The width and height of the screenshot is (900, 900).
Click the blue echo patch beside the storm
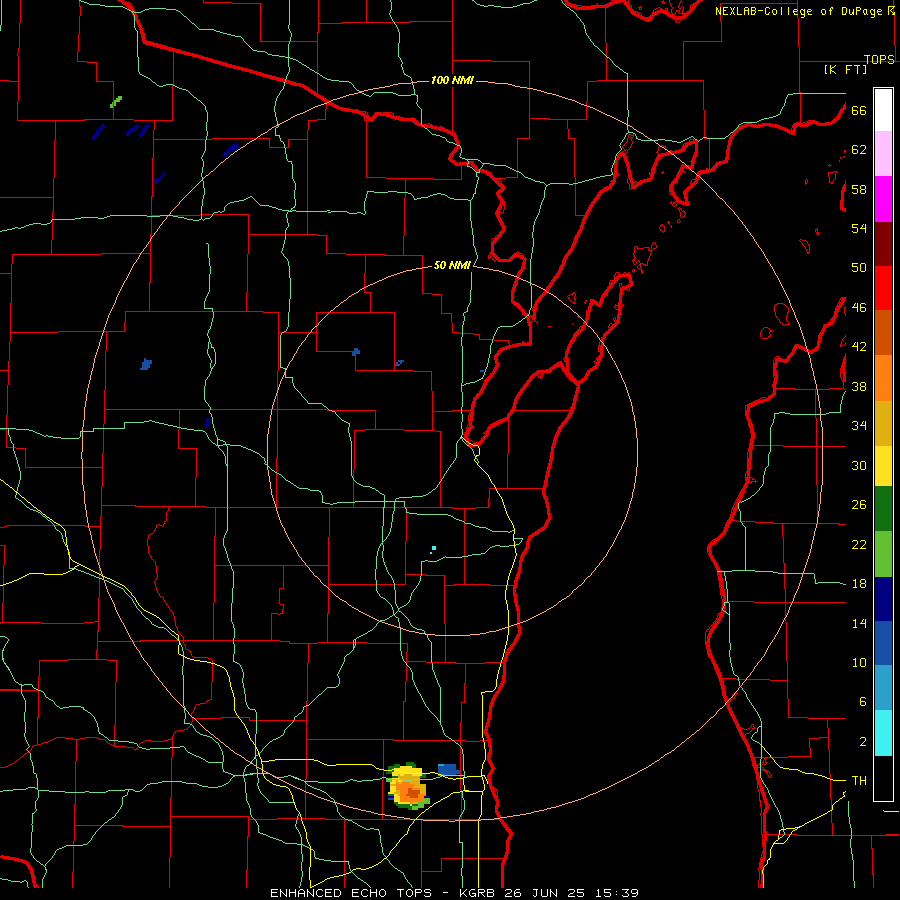(449, 769)
